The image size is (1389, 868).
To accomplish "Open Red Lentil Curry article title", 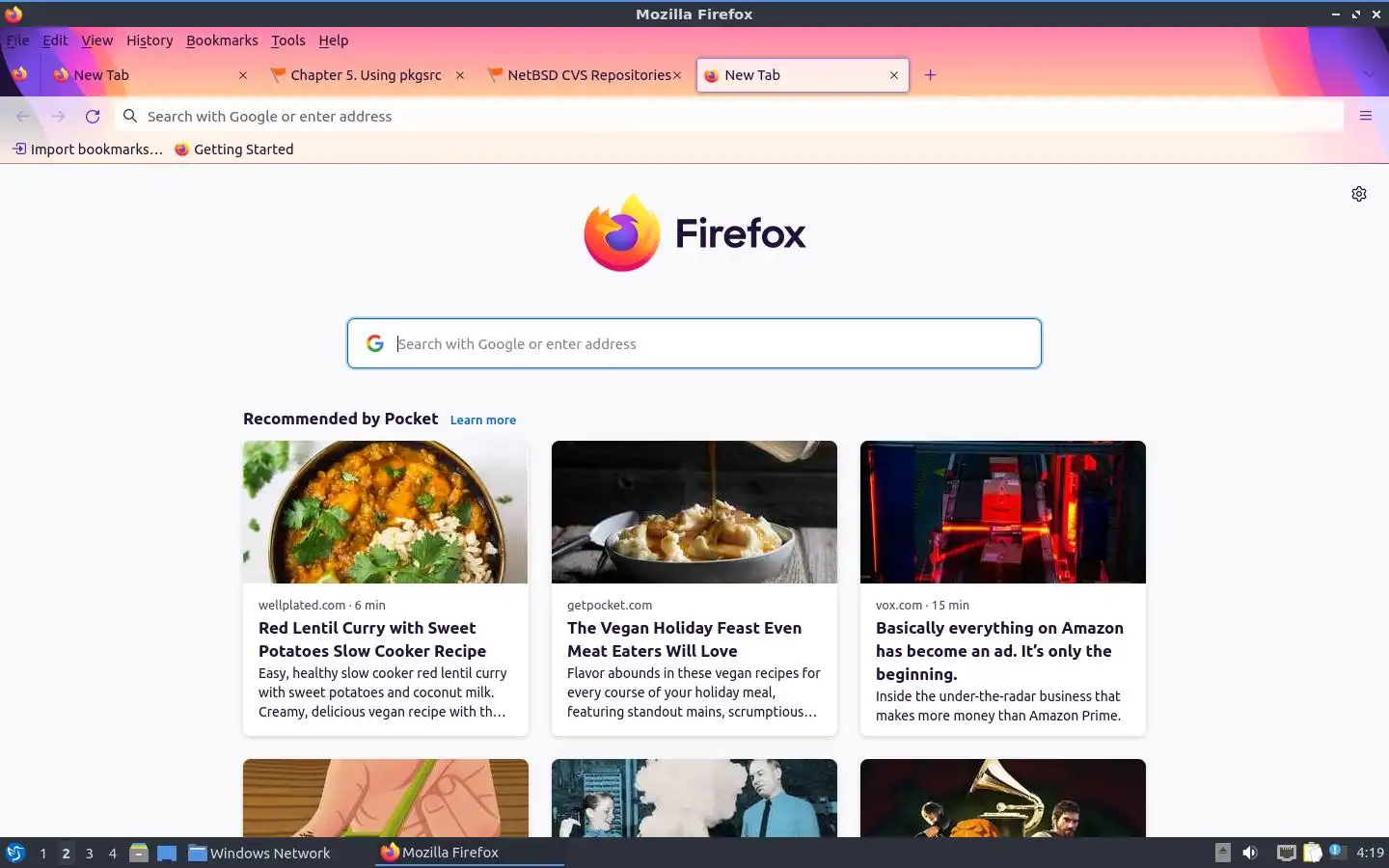I will point(372,639).
